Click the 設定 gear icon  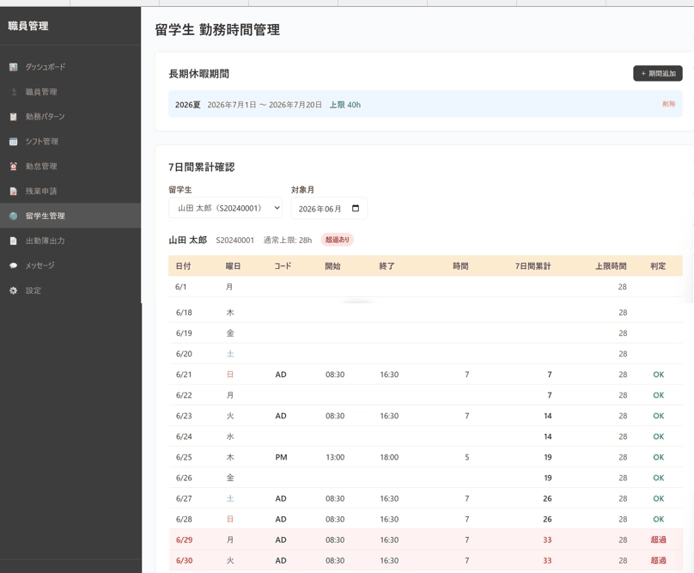coord(13,291)
